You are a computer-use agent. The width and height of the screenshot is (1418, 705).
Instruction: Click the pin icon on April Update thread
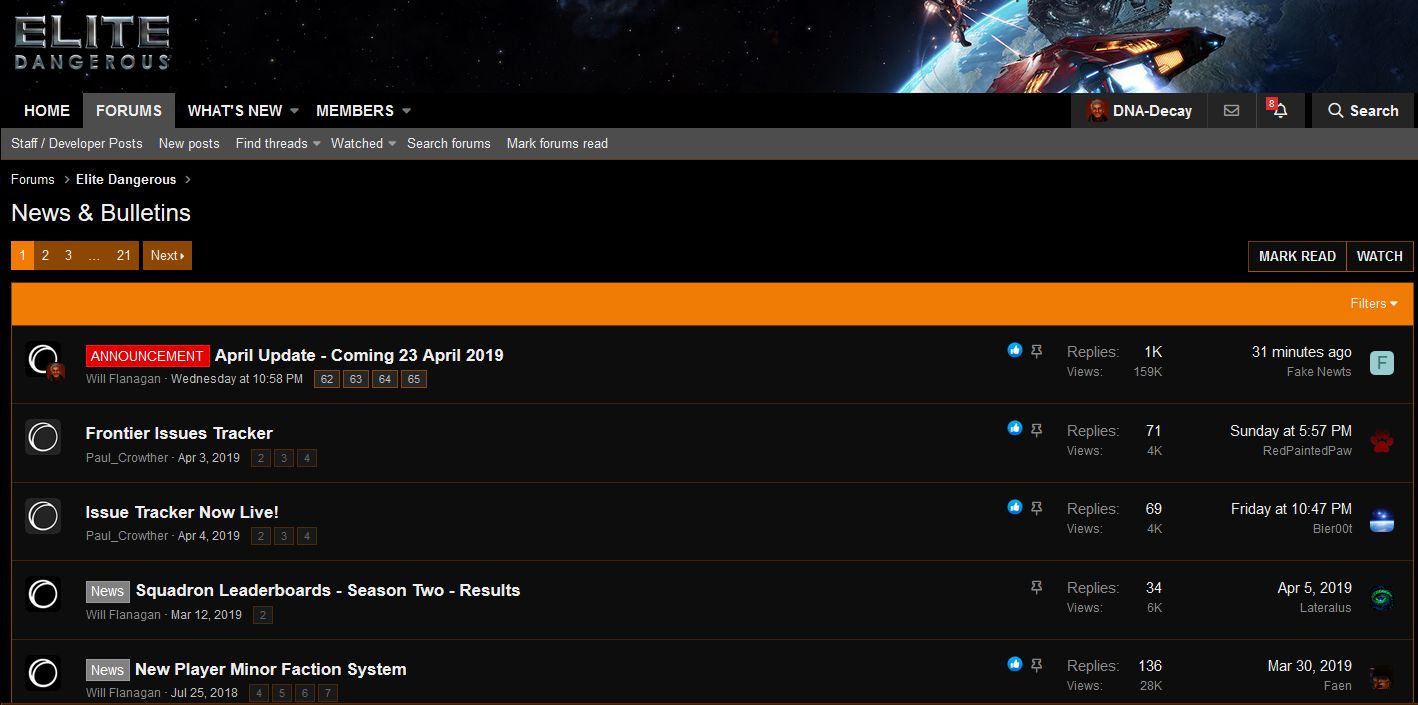(x=1037, y=351)
